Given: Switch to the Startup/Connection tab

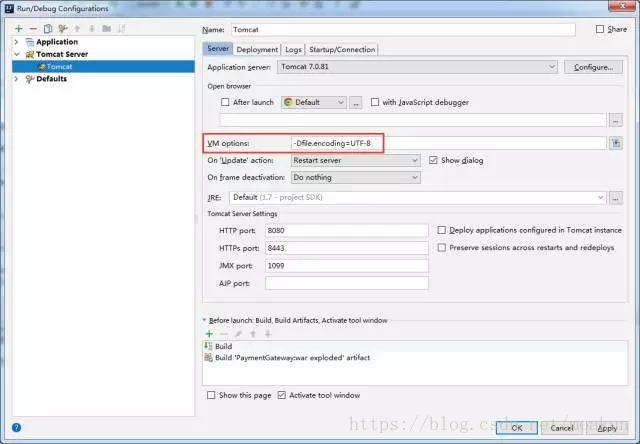Looking at the screenshot, I should click(x=342, y=49).
